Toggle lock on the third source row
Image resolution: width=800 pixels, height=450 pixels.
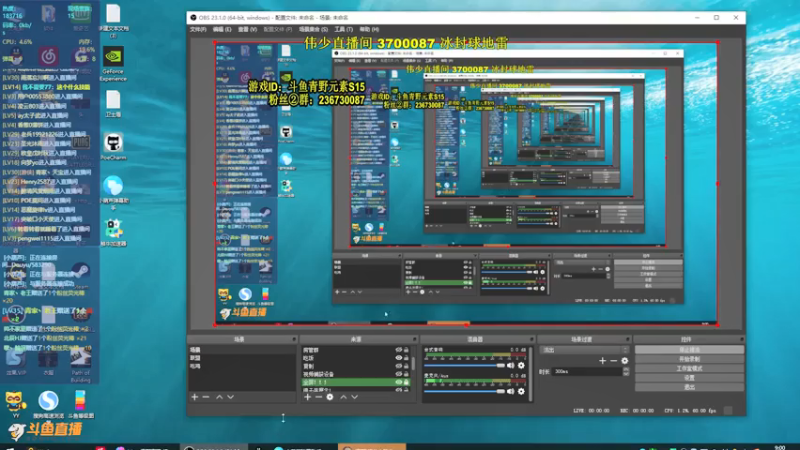(406, 366)
